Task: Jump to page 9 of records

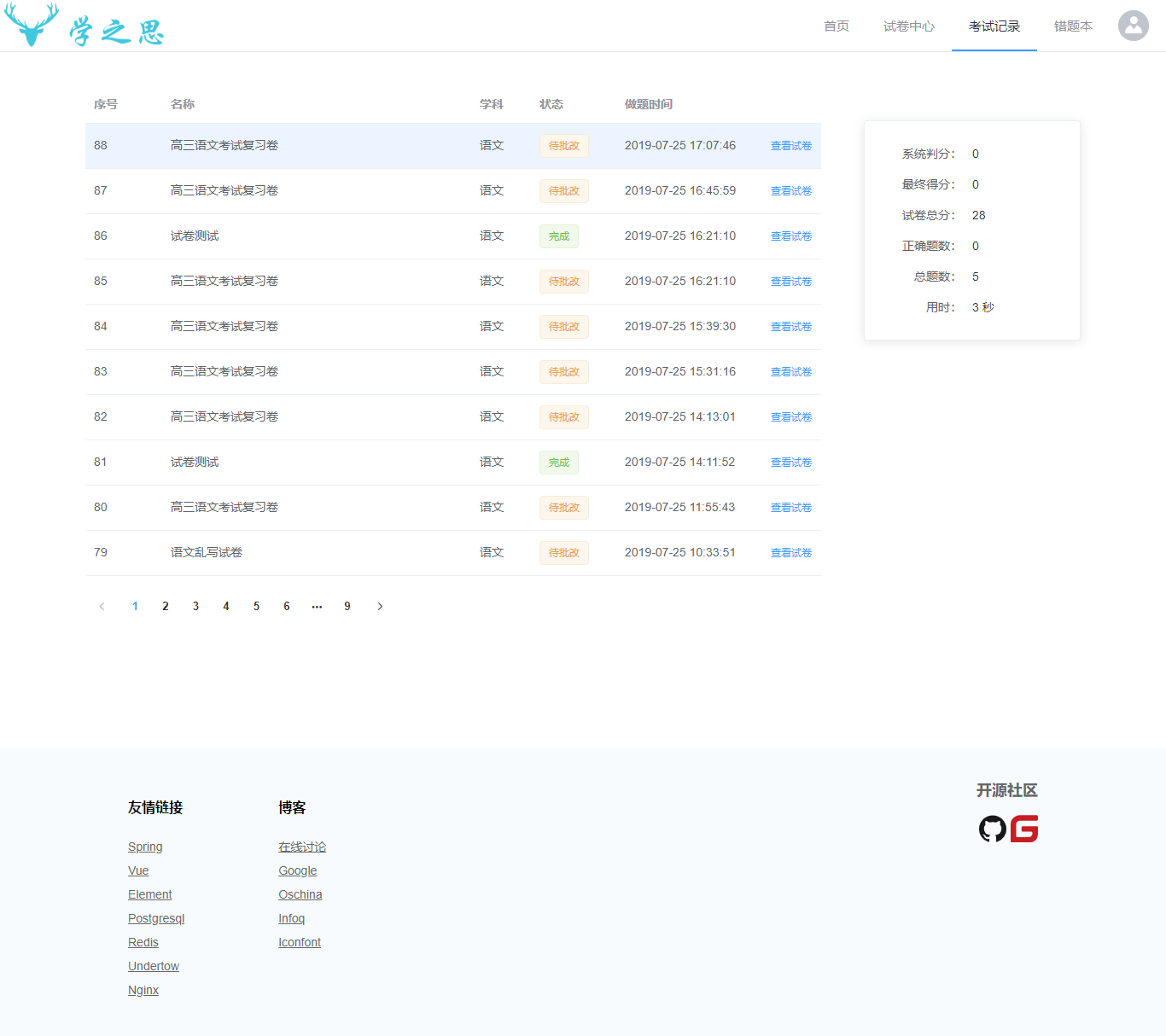Action: (x=347, y=607)
